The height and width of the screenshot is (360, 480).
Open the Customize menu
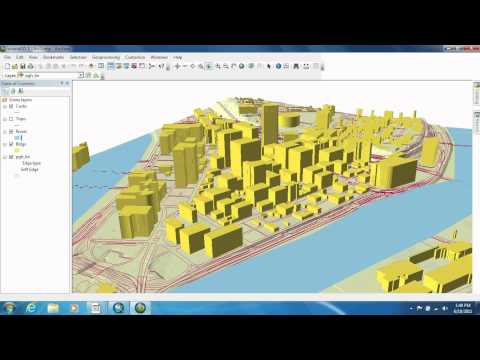click(x=135, y=57)
